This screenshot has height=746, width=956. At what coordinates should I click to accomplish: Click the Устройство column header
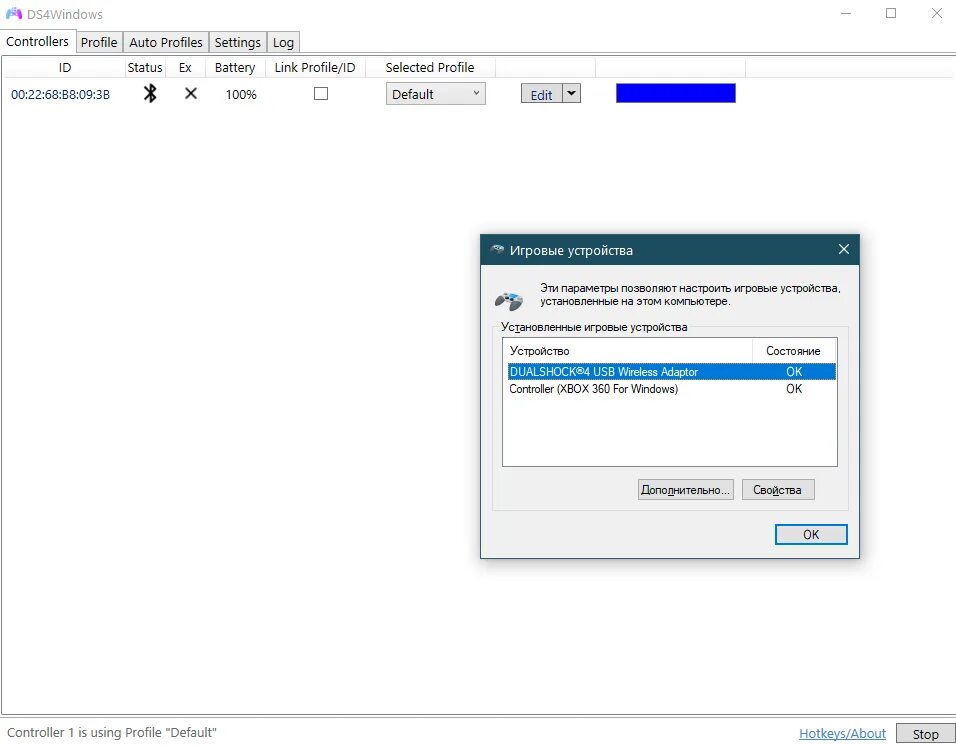pos(627,351)
